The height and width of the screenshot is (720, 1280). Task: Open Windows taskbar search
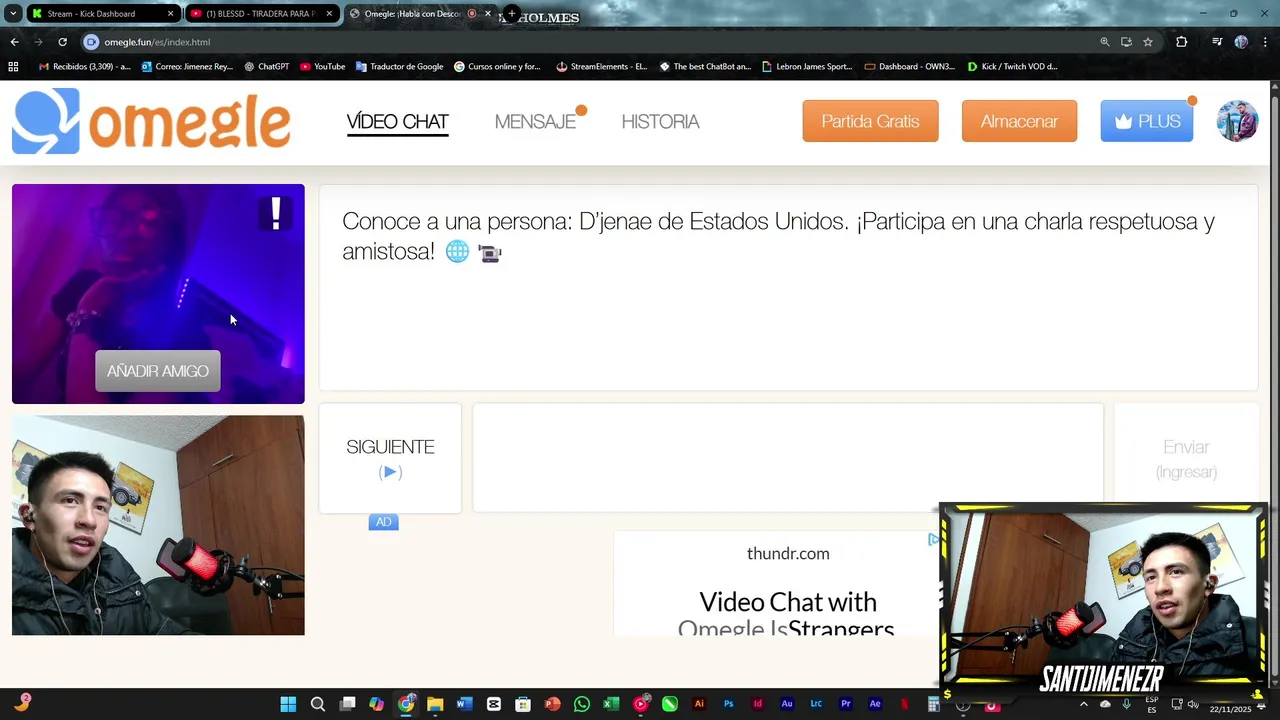tap(318, 704)
